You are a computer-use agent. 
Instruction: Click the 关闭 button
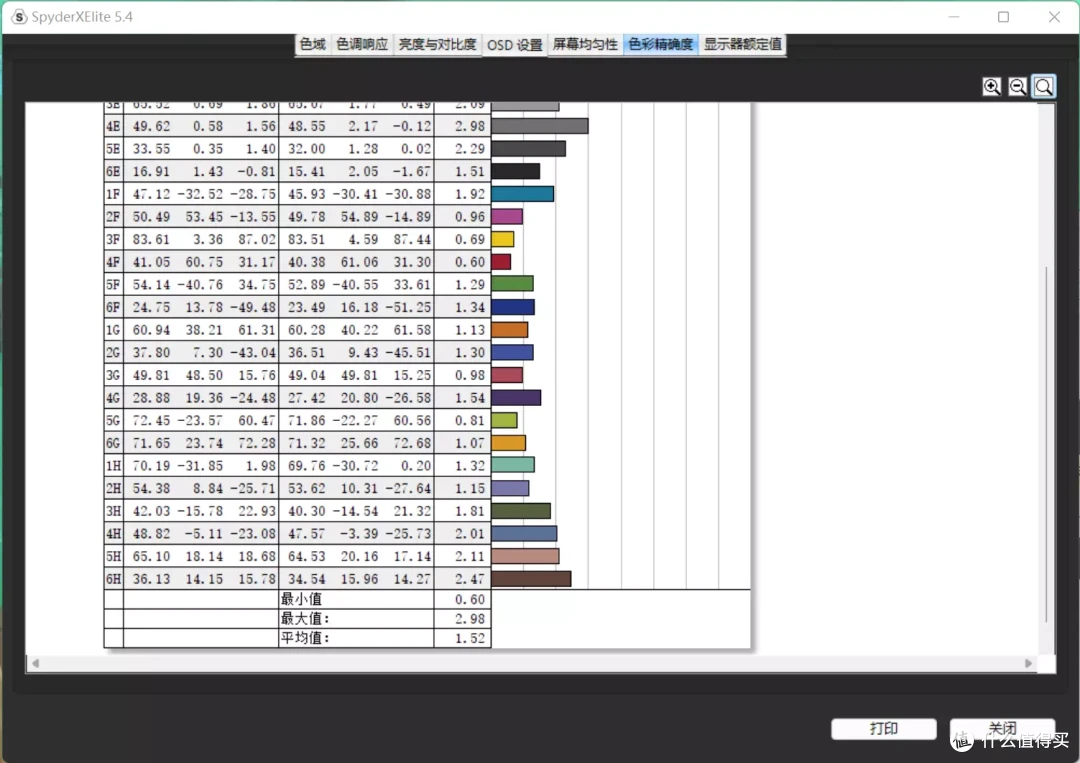1002,729
